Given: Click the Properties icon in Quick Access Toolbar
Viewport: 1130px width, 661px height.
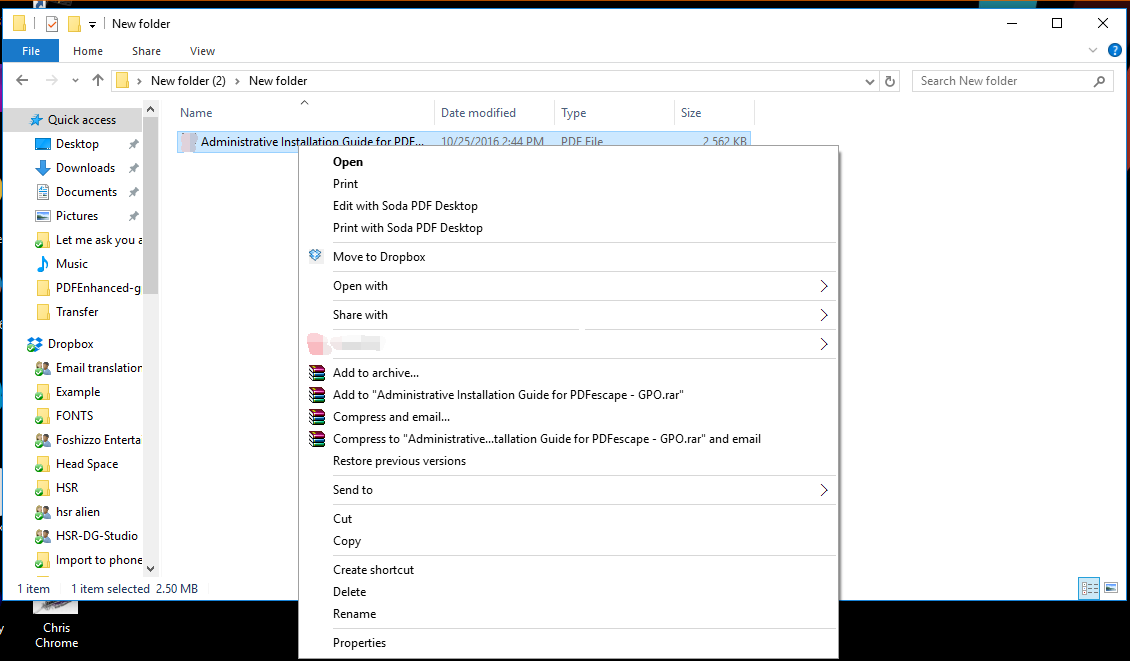Looking at the screenshot, I should tap(52, 24).
